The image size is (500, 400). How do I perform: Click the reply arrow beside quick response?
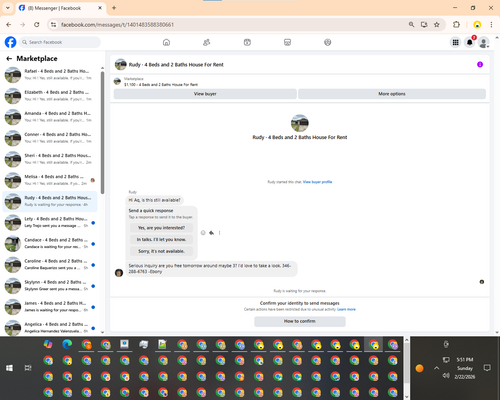click(x=211, y=233)
